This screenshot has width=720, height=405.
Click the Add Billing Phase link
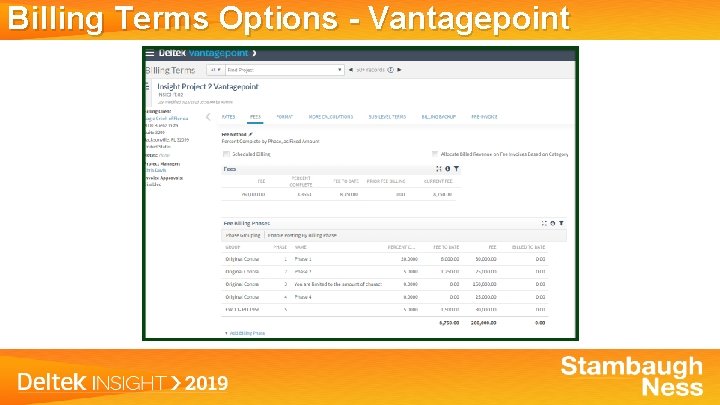[245, 333]
